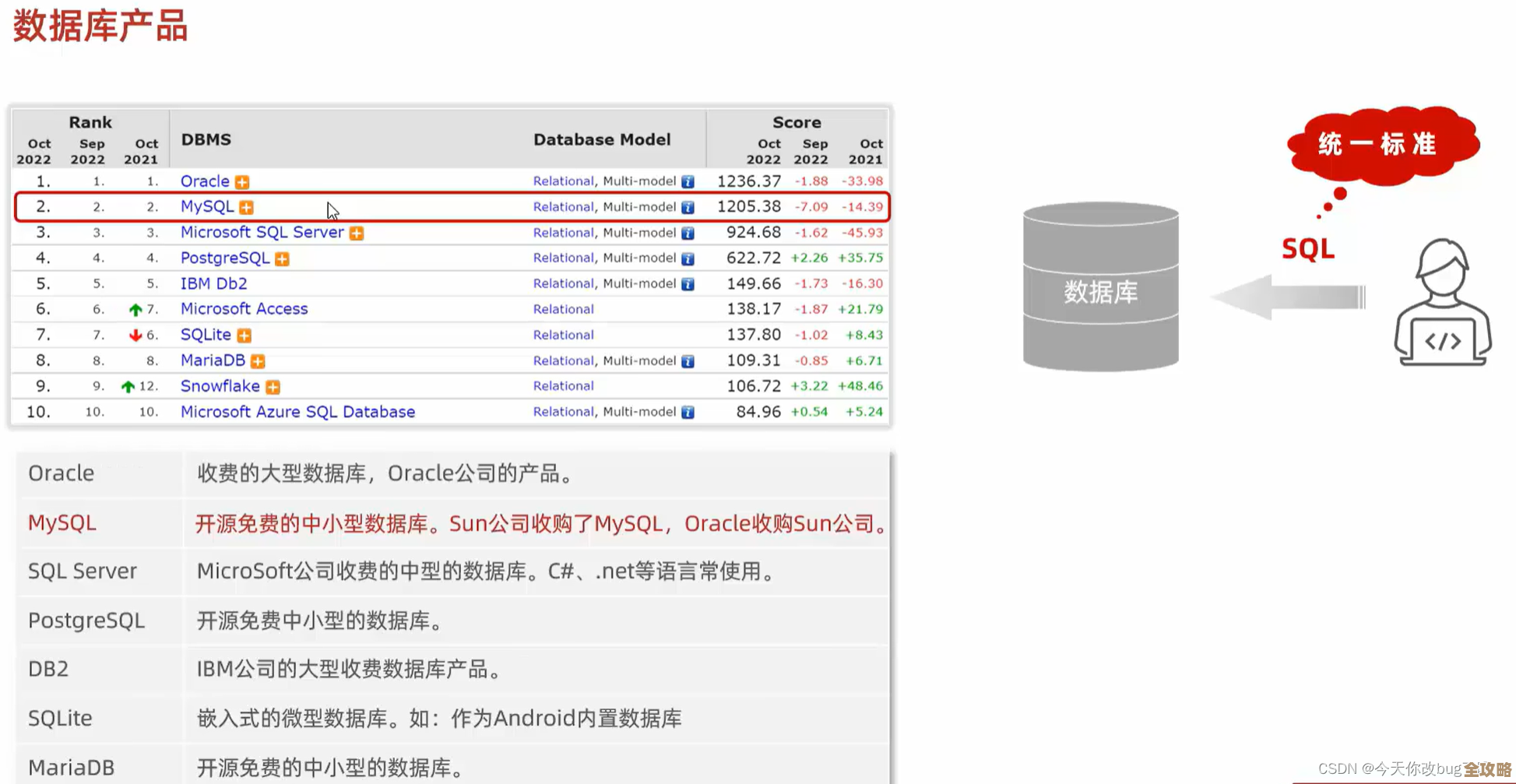Click the DBMS column header

pyautogui.click(x=206, y=139)
